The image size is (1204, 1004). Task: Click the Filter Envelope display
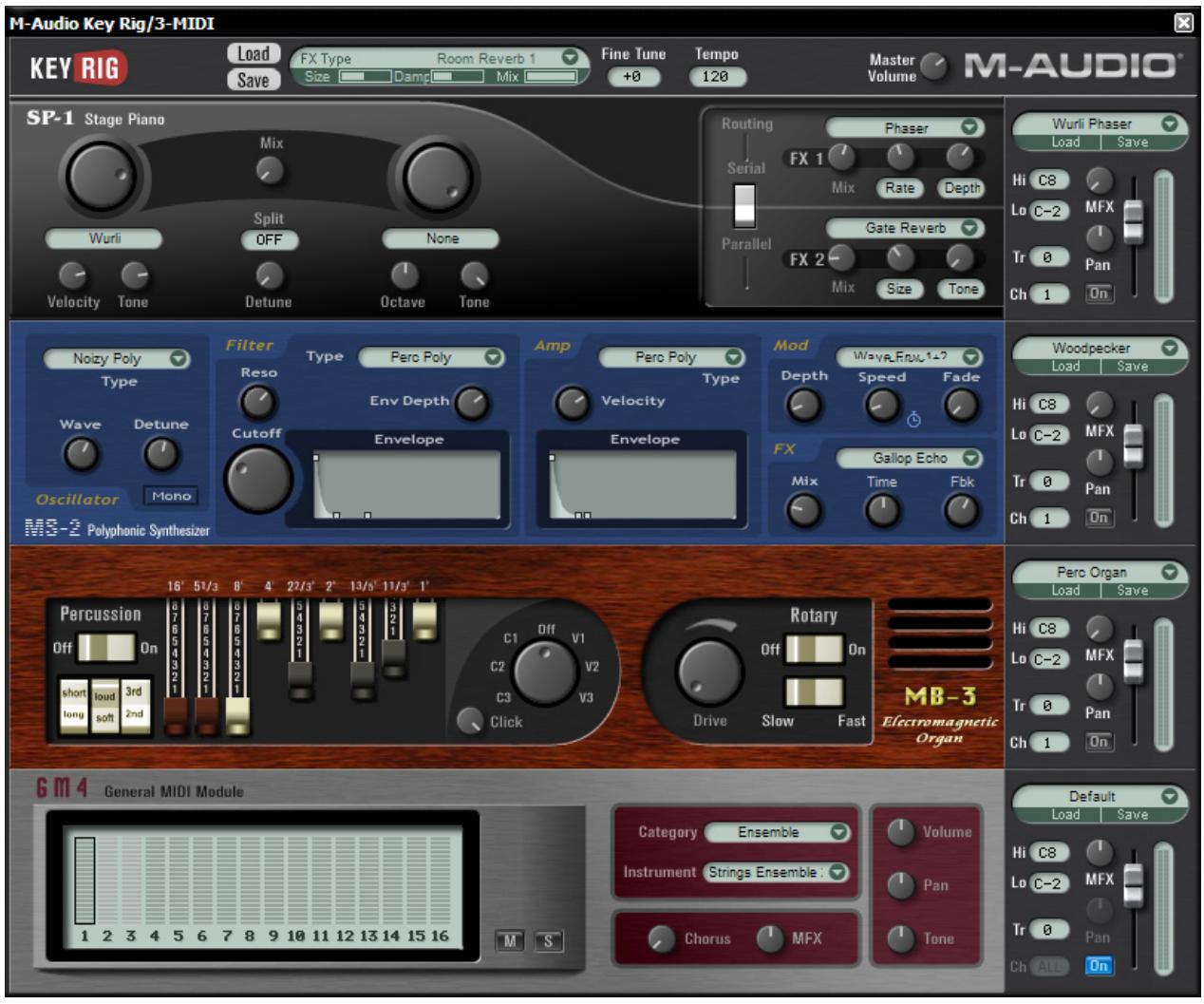(407, 485)
